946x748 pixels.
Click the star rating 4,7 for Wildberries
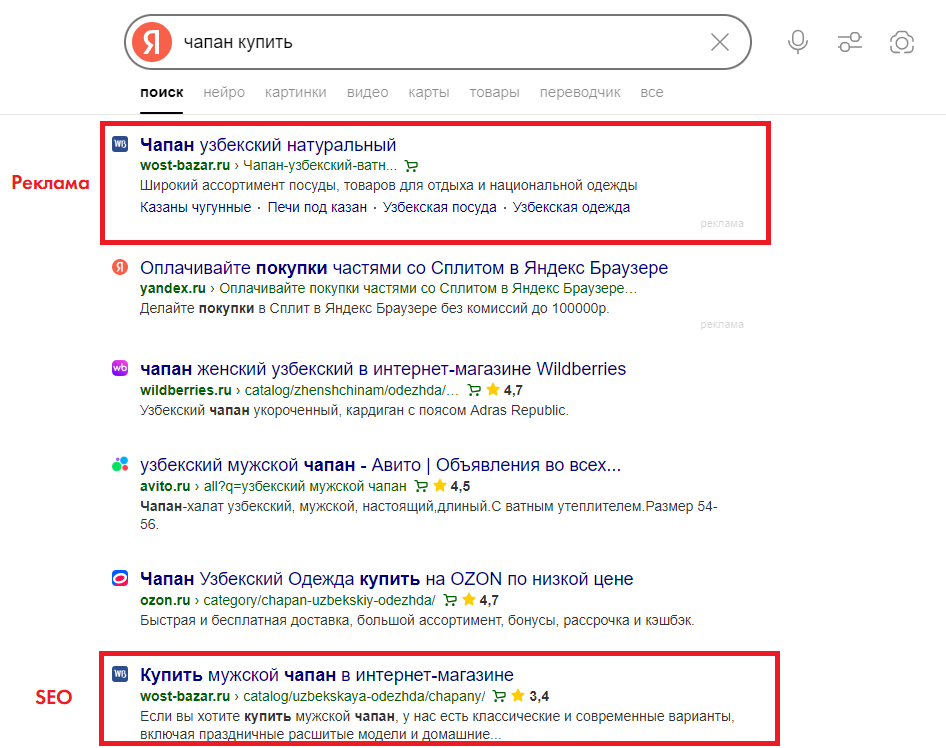click(504, 390)
